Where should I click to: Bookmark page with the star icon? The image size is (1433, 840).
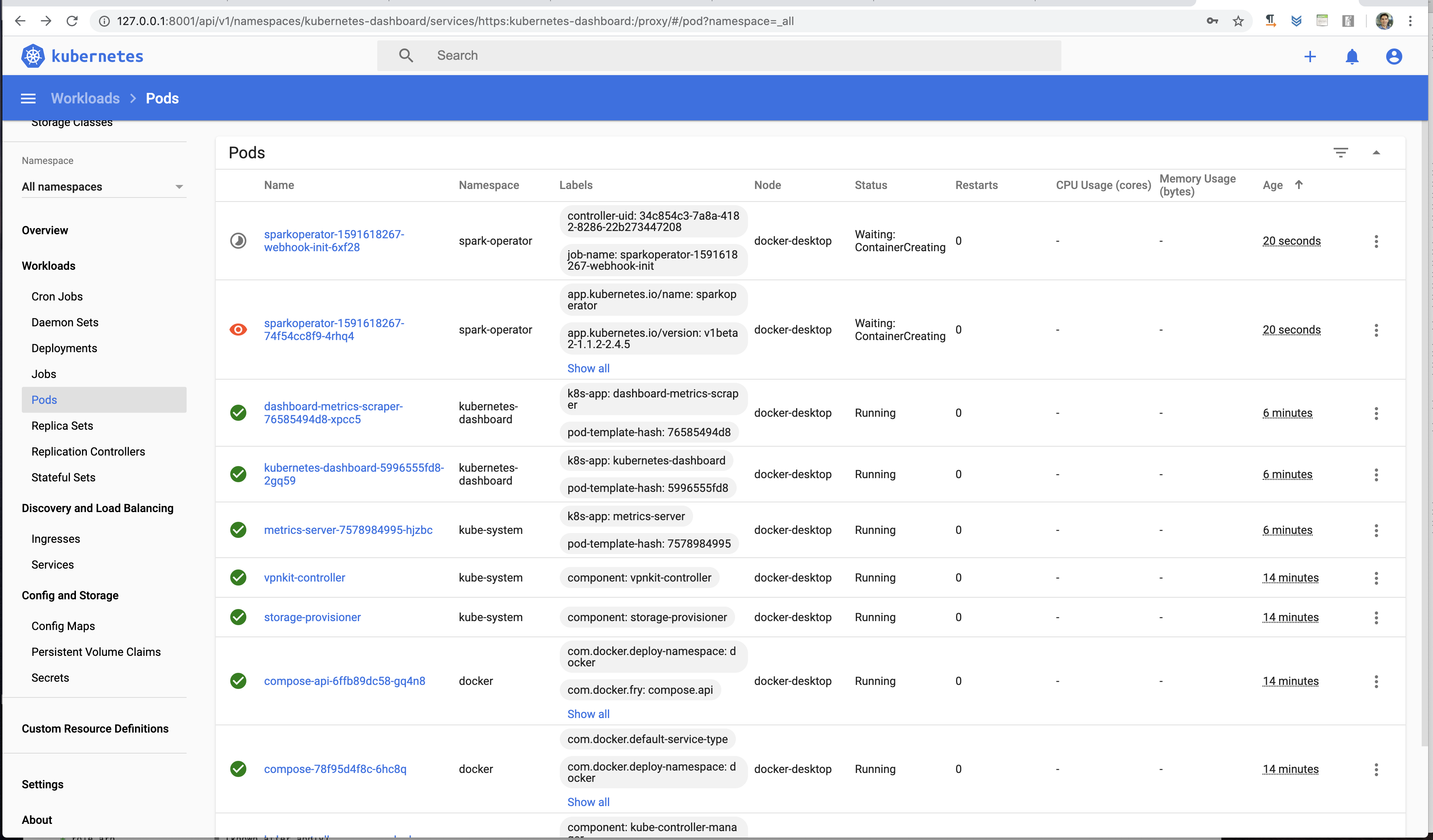[1238, 21]
